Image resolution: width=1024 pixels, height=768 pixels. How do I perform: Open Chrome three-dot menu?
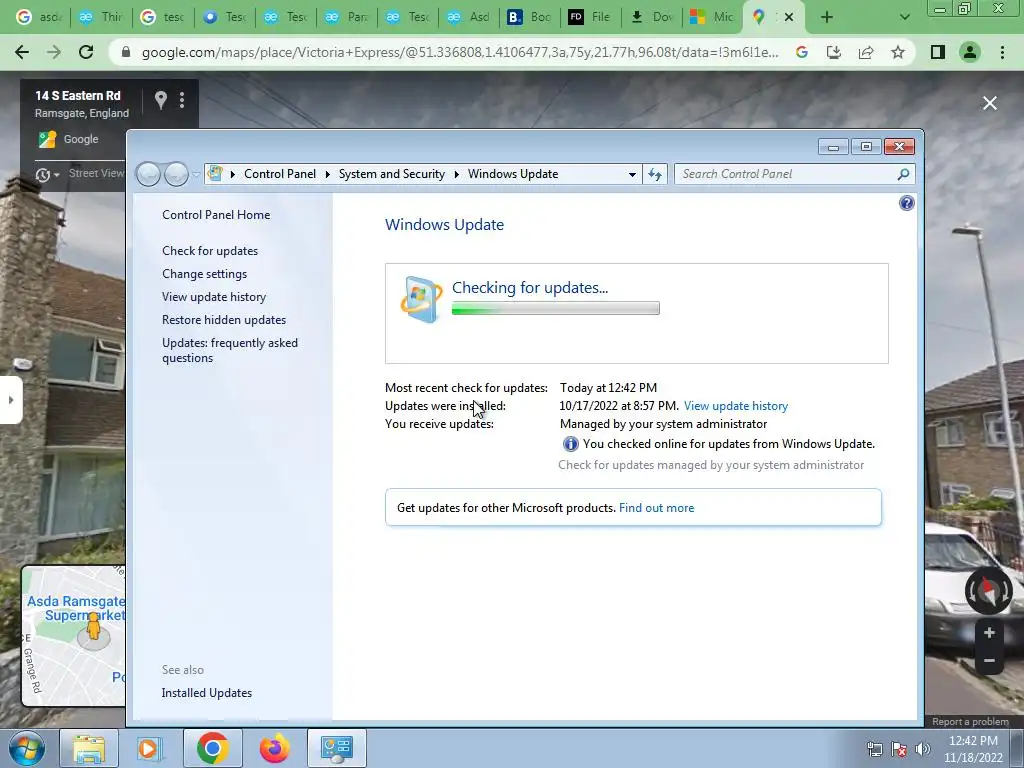[1002, 52]
